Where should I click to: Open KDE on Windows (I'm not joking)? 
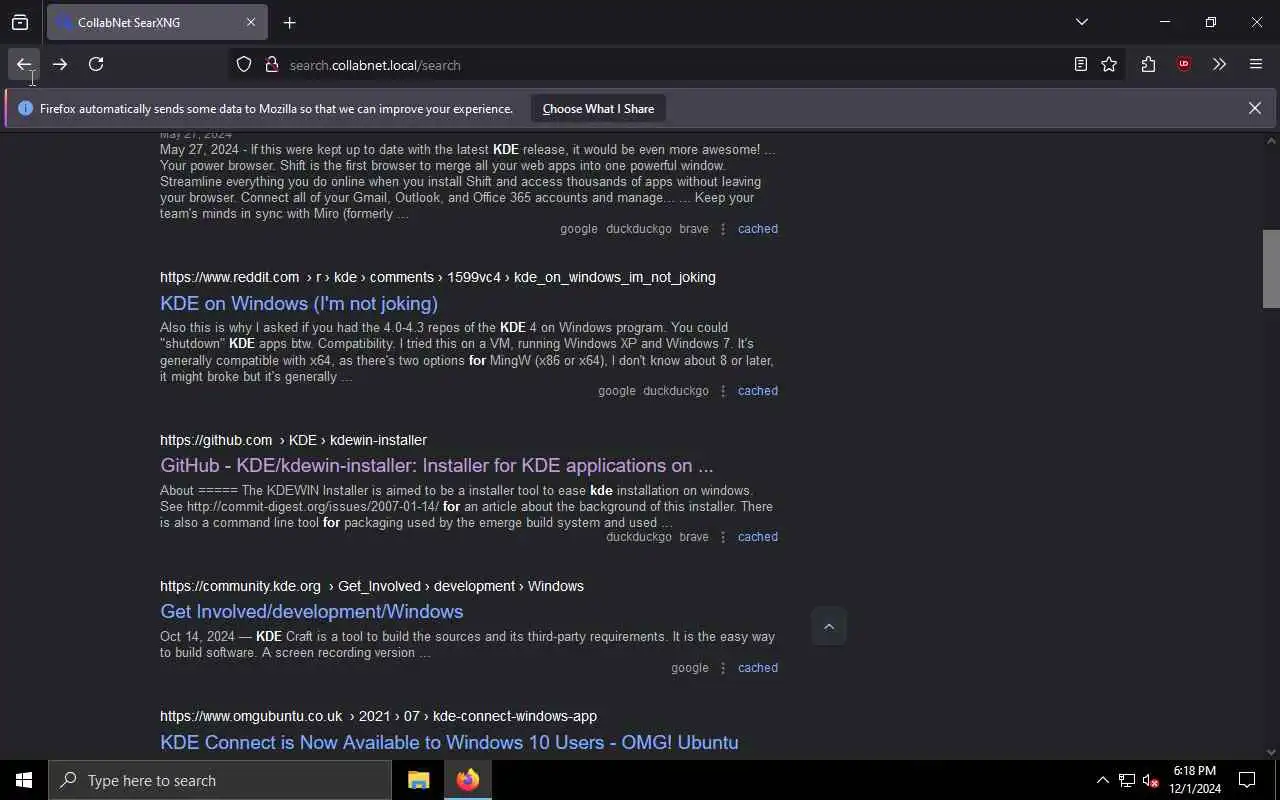[299, 303]
